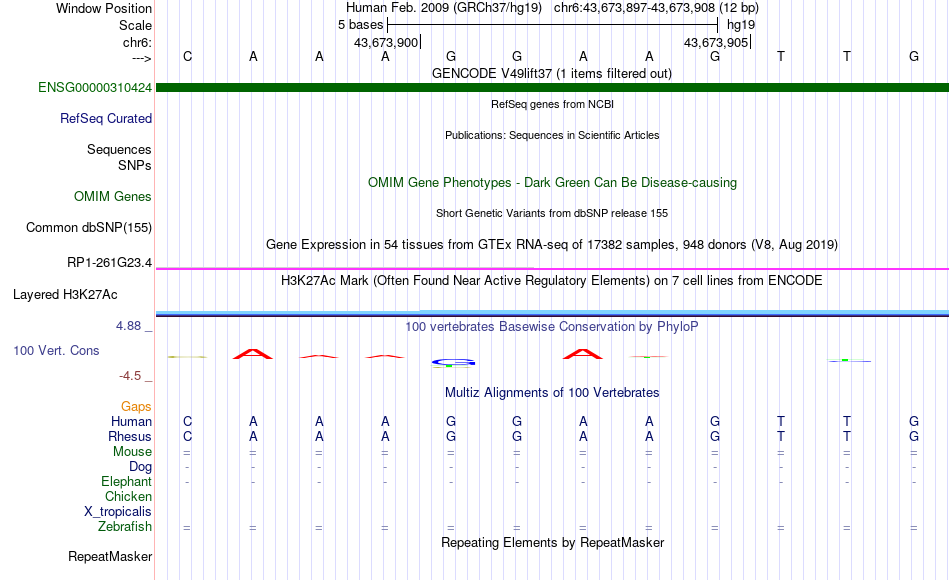Click the OMIM Genes track label

click(x=112, y=196)
